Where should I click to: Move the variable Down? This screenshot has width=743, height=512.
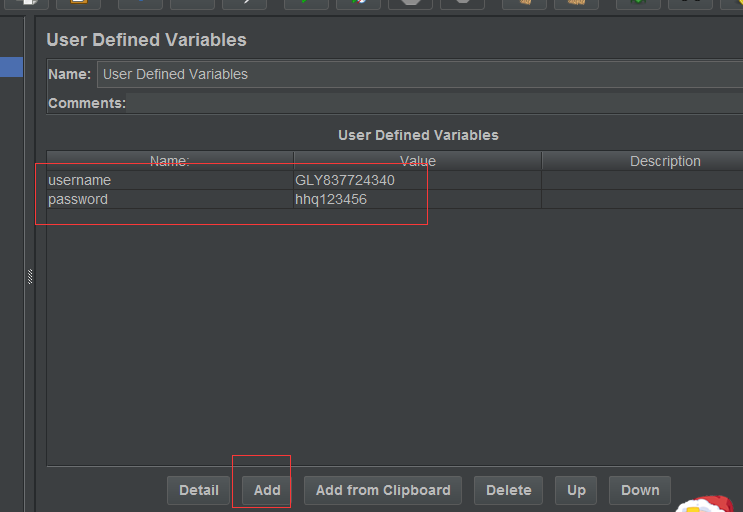(640, 490)
